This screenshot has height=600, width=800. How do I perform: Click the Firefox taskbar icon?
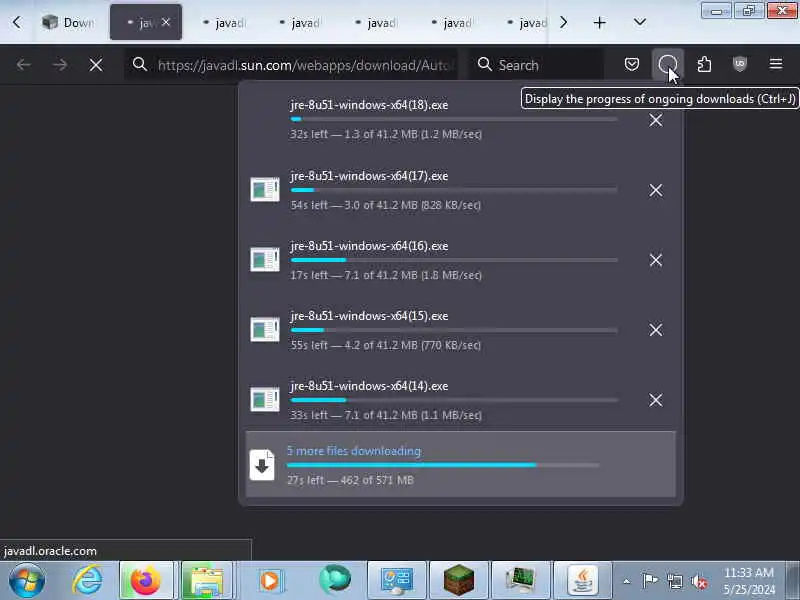[x=145, y=581]
